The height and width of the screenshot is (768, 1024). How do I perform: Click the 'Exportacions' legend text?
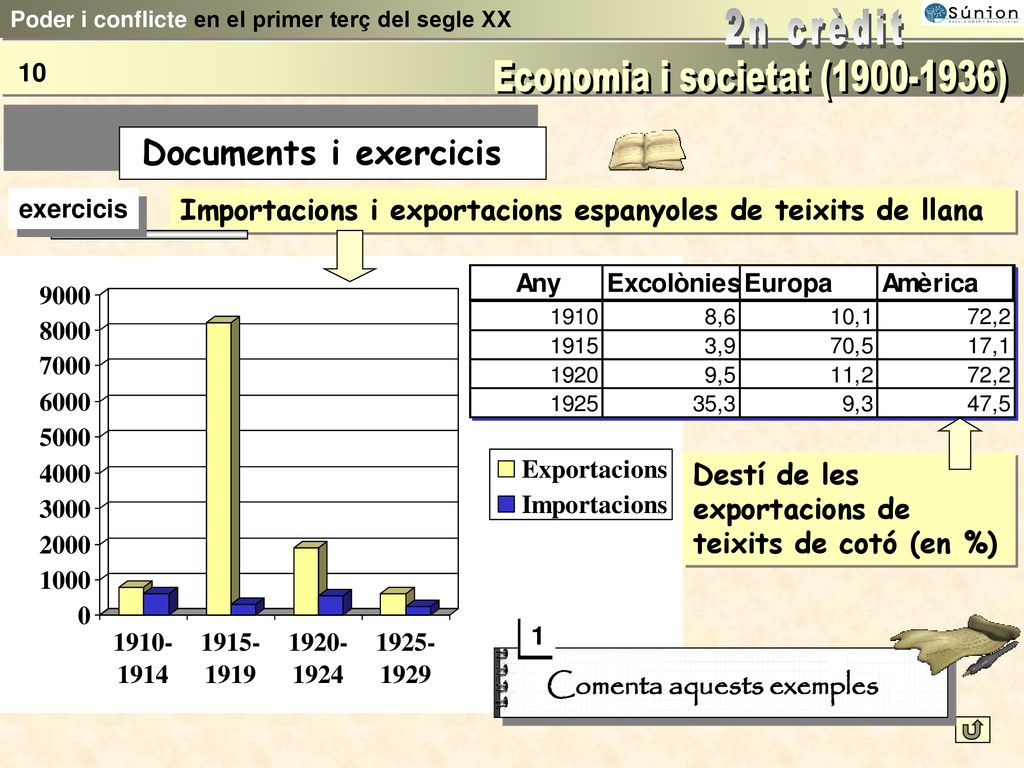(594, 470)
